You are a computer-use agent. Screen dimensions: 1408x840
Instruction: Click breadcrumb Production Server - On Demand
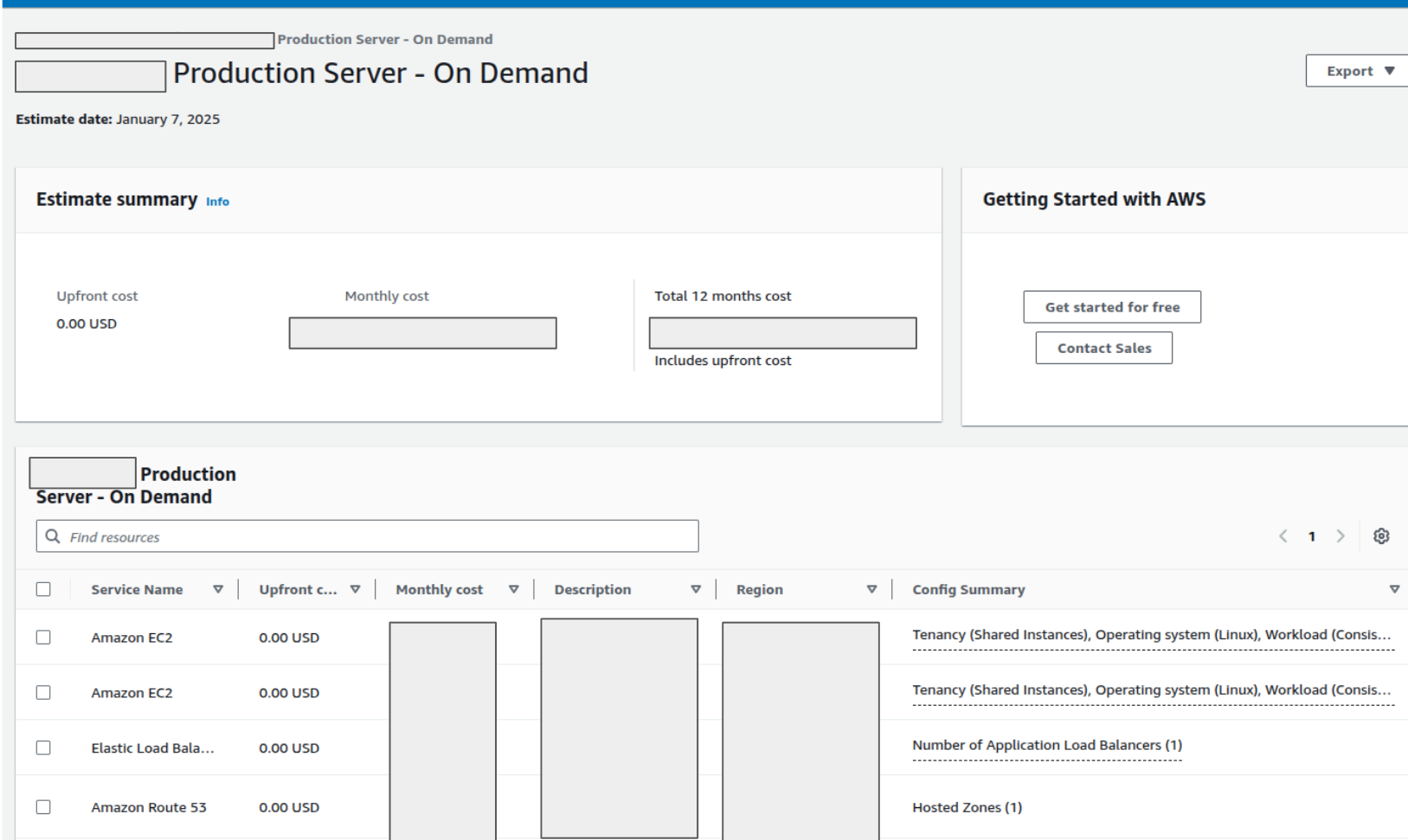point(385,40)
